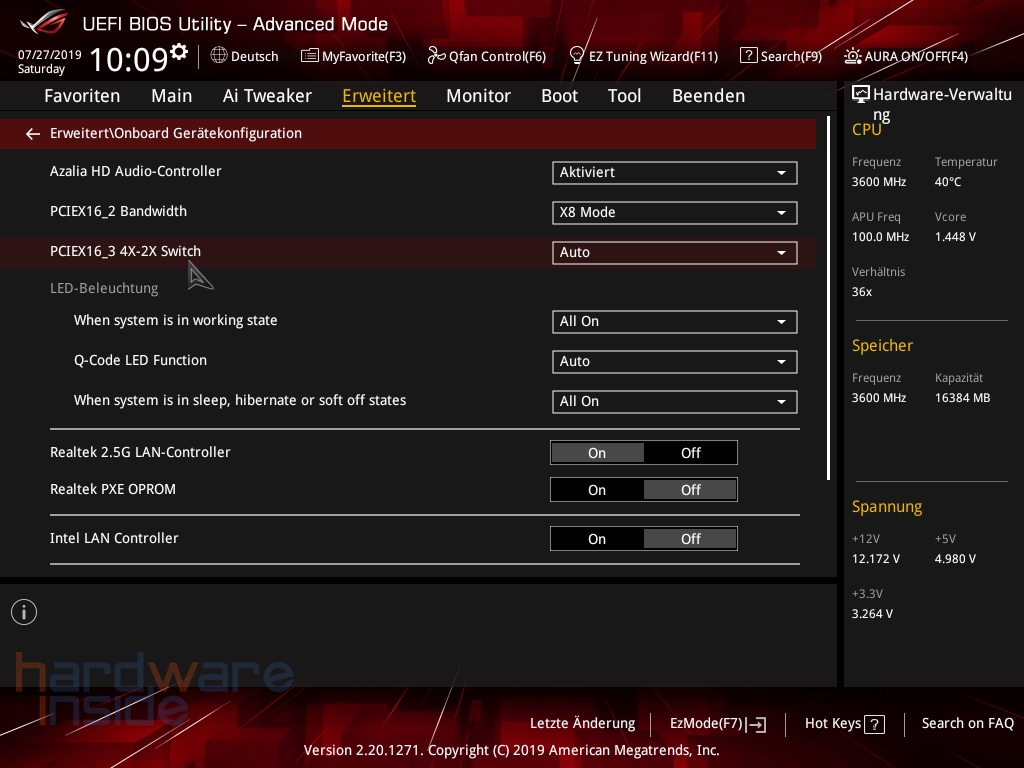Open sleep/hibernate LED states dropdown
Image resolution: width=1024 pixels, height=768 pixels.
(675, 402)
